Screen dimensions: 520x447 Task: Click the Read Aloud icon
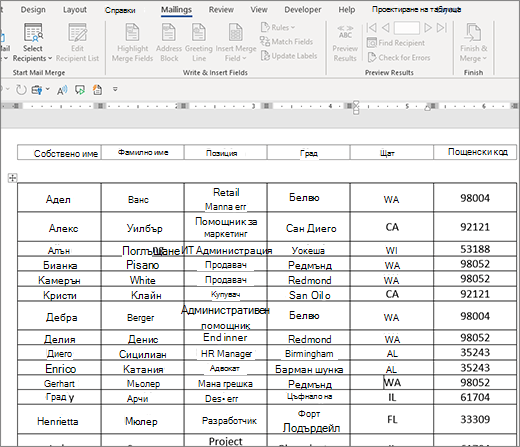pyautogui.click(x=62, y=90)
